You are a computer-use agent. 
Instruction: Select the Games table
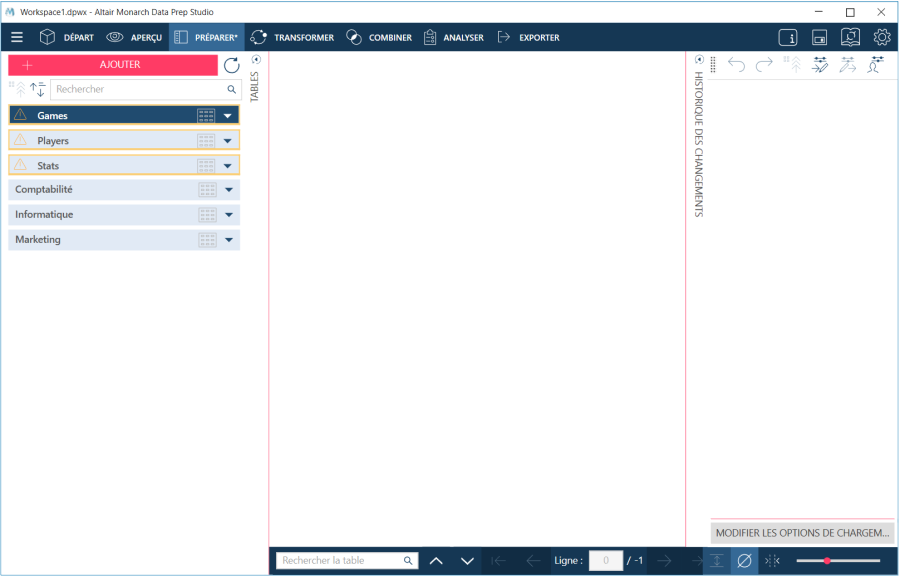click(x=124, y=115)
